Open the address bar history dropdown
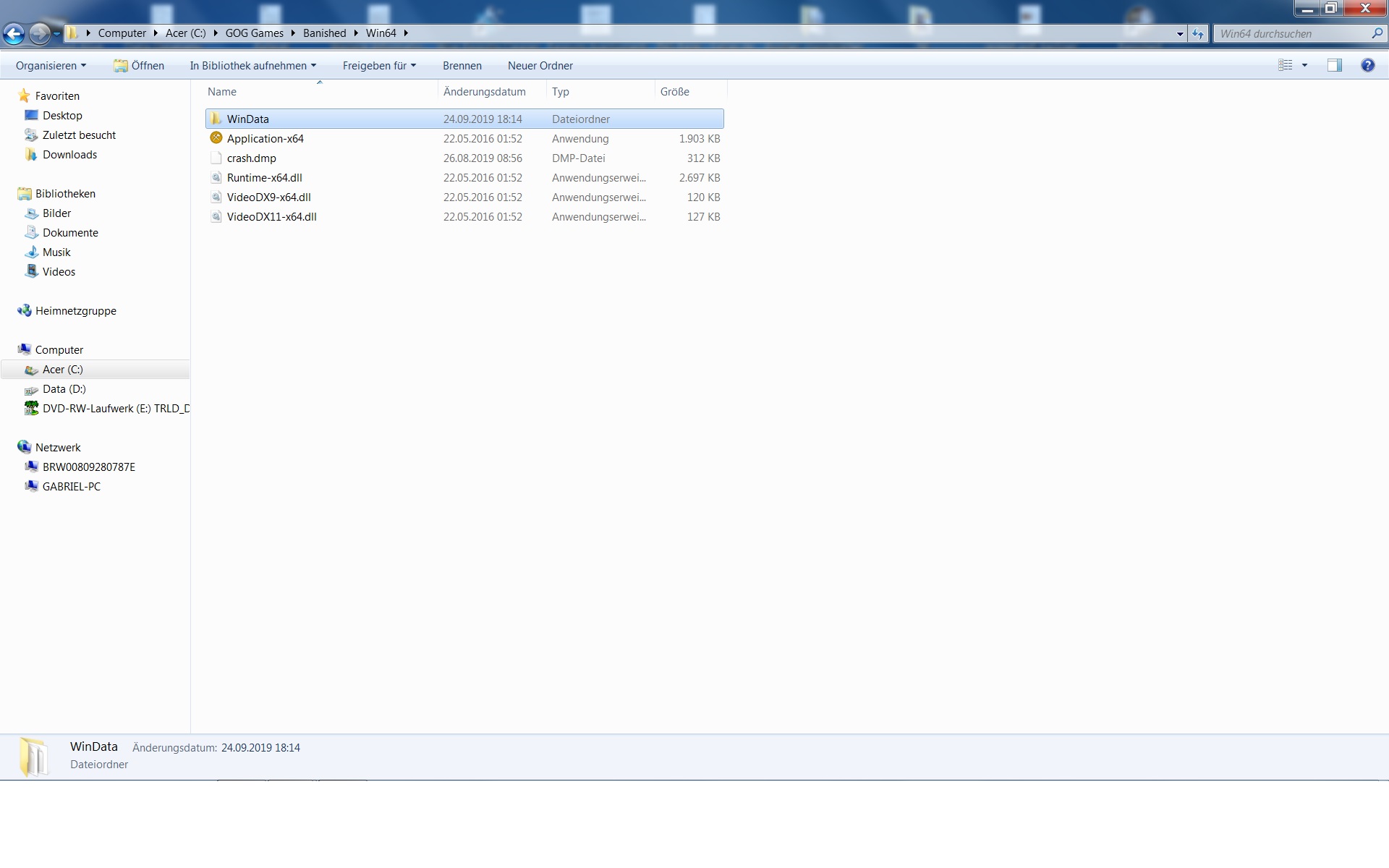This screenshot has height=868, width=1389. pyautogui.click(x=1180, y=33)
